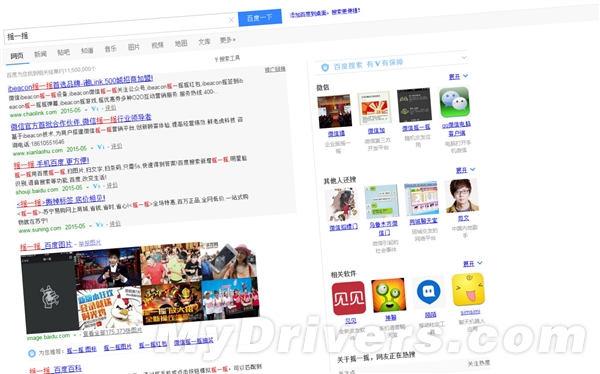Click the blue shield icon beside 百度搜索
600x374 pixels.
point(325,67)
